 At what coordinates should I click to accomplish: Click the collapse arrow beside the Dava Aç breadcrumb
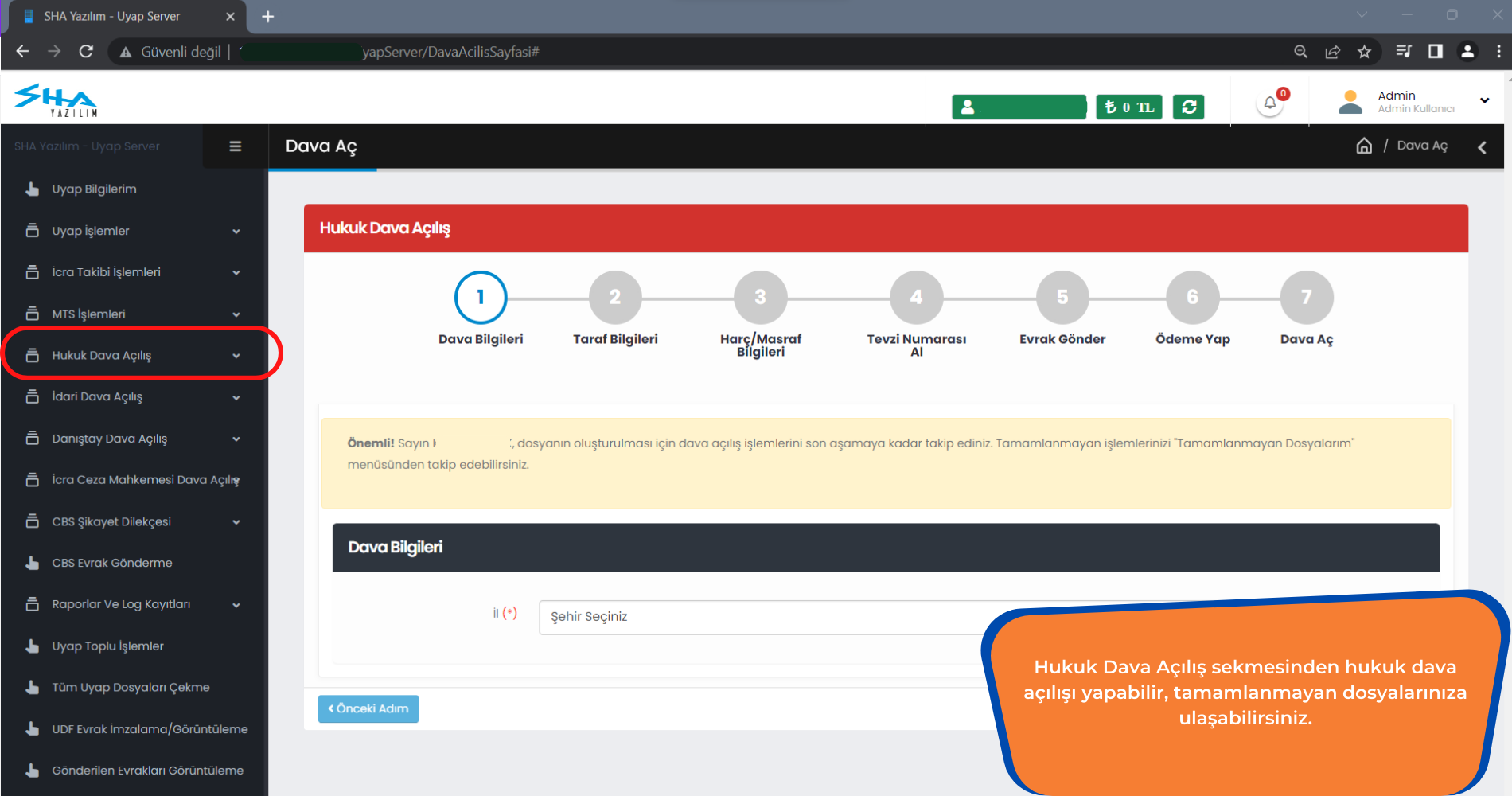1482,147
